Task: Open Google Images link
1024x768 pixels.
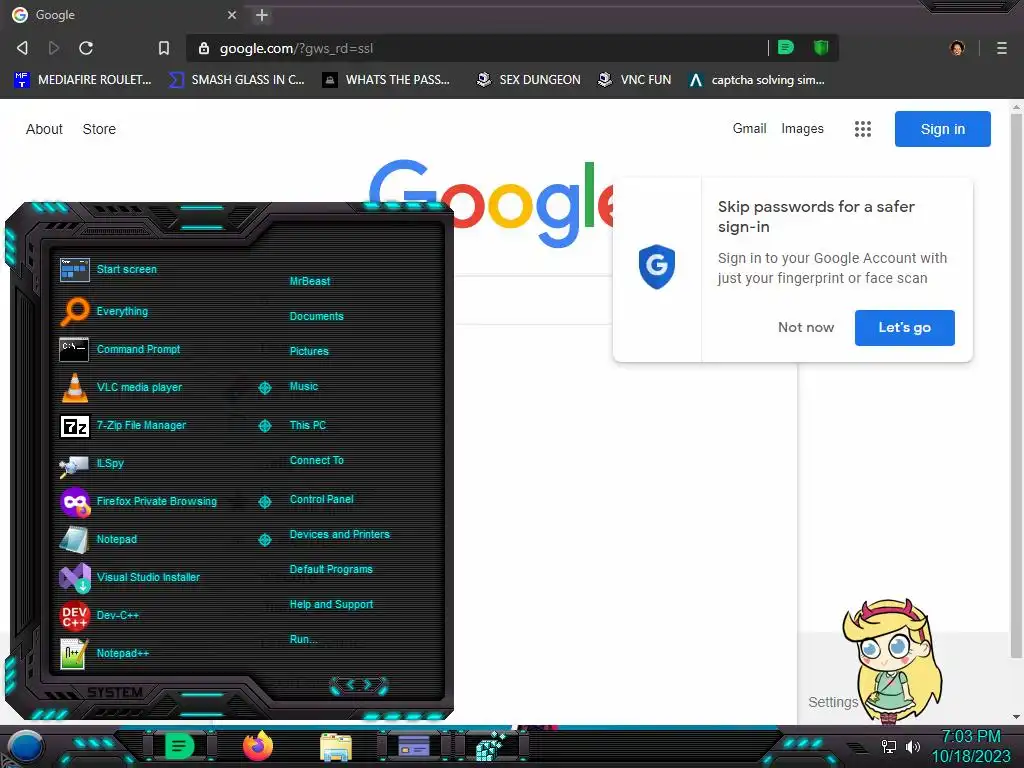Action: (802, 129)
